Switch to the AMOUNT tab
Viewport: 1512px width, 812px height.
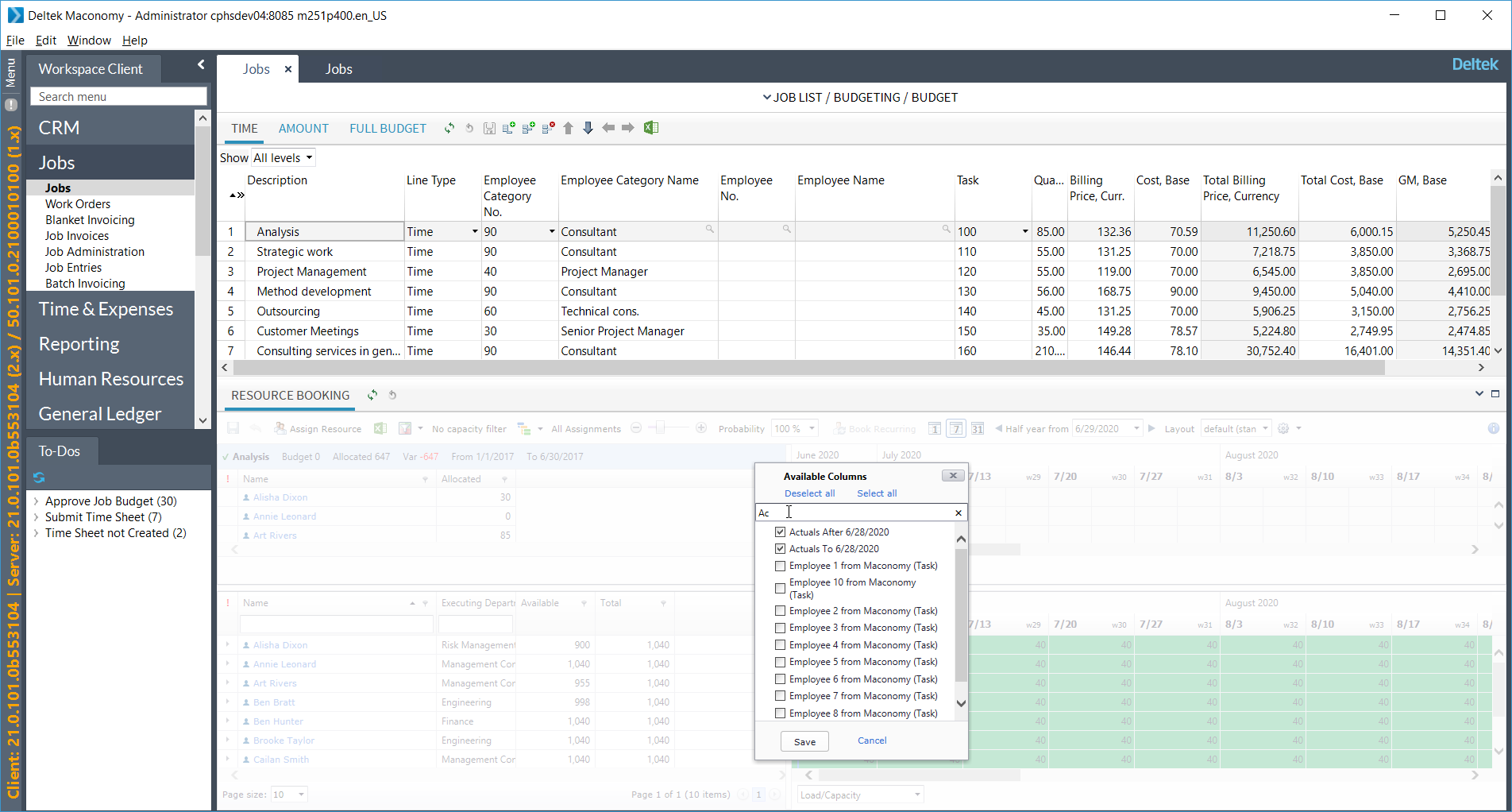303,129
